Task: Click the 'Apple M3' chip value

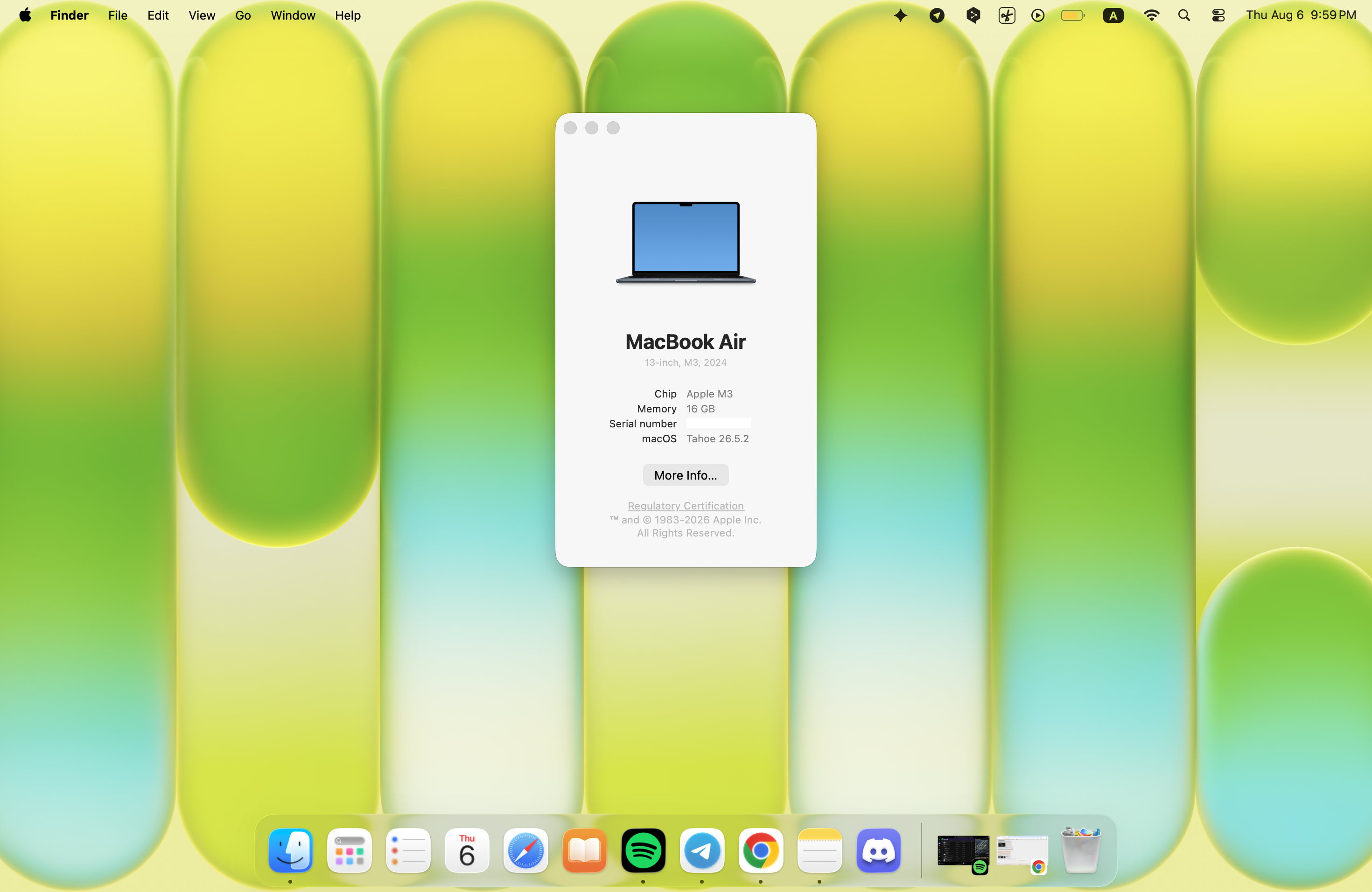Action: 710,394
